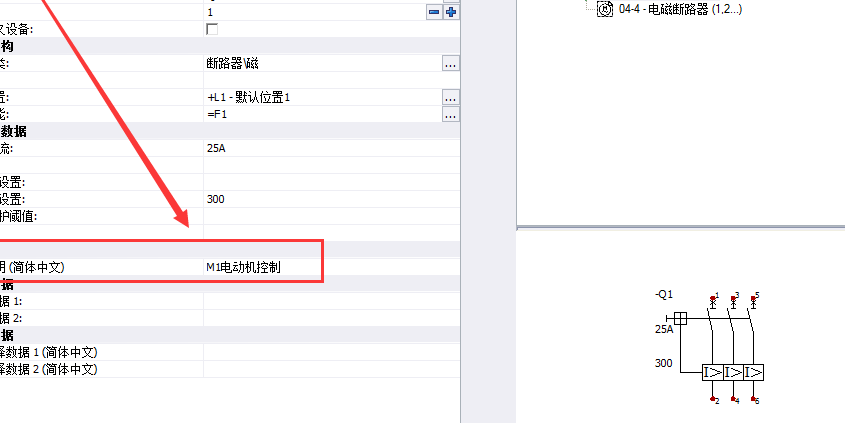845x423 pixels.
Task: Open the browse button beside =F1
Action: click(451, 114)
